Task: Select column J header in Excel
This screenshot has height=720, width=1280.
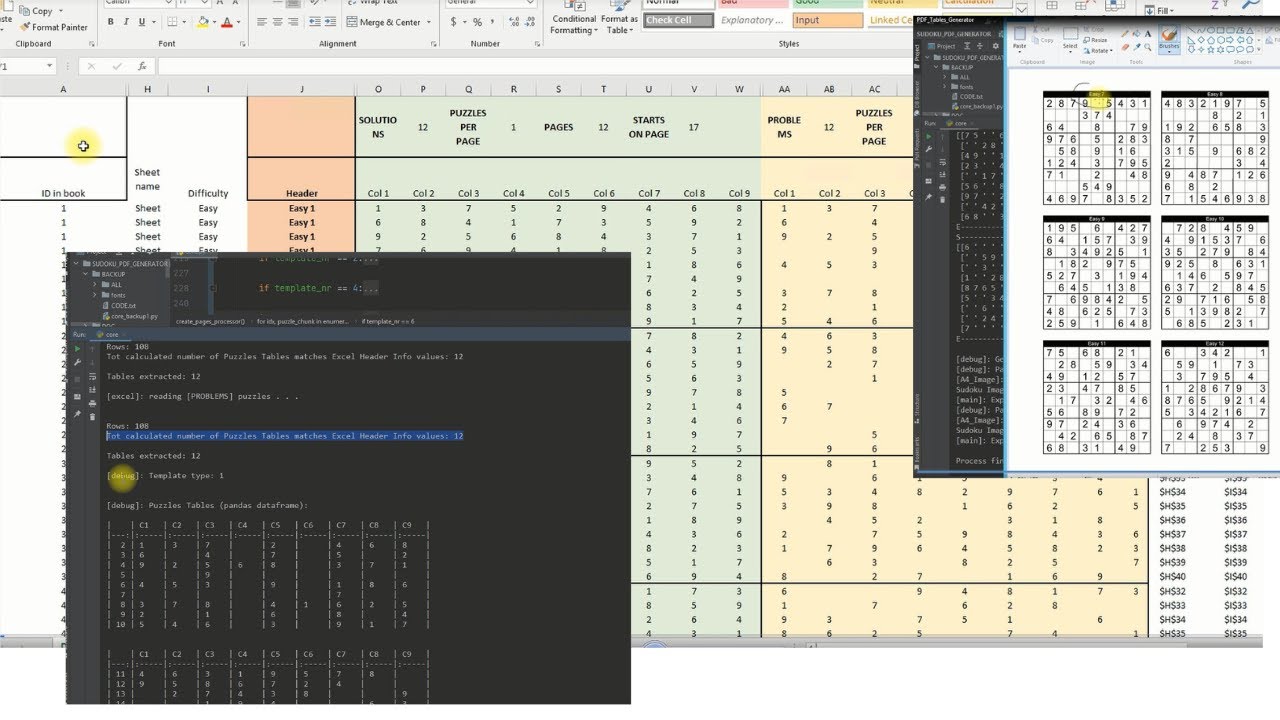Action: tap(301, 89)
